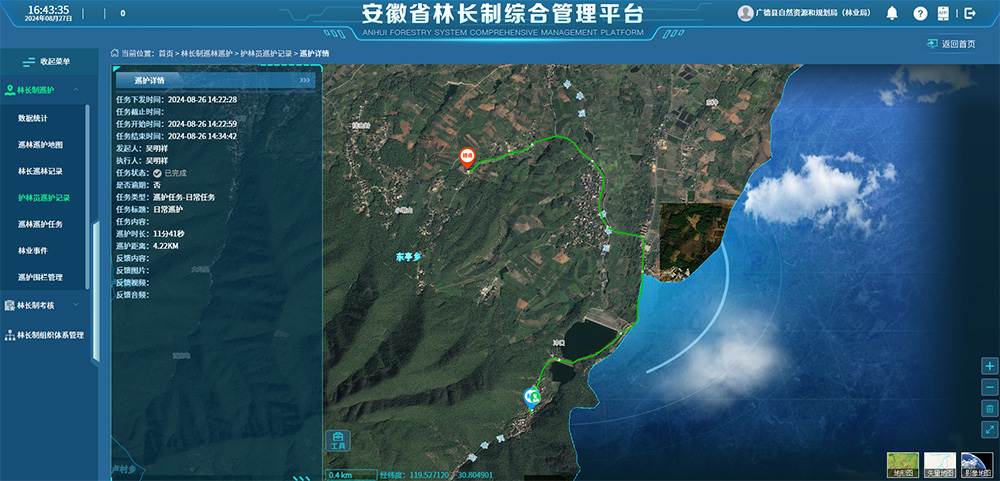Open the notification bell
The height and width of the screenshot is (481, 1000).
pos(893,13)
